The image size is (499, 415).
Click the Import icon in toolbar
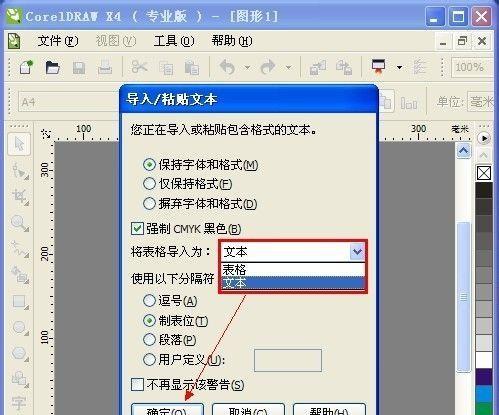pos(317,68)
